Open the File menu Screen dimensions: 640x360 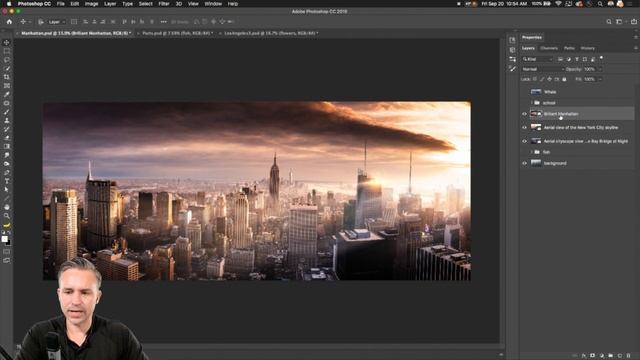60,4
